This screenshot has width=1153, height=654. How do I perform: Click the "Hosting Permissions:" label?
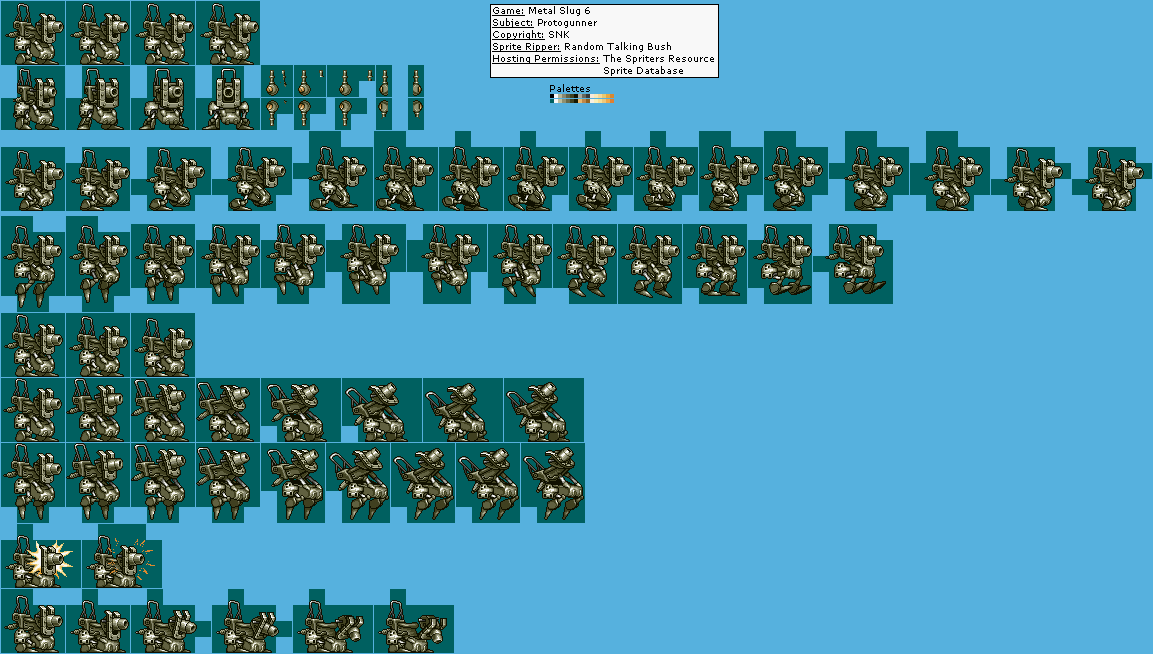(546, 58)
